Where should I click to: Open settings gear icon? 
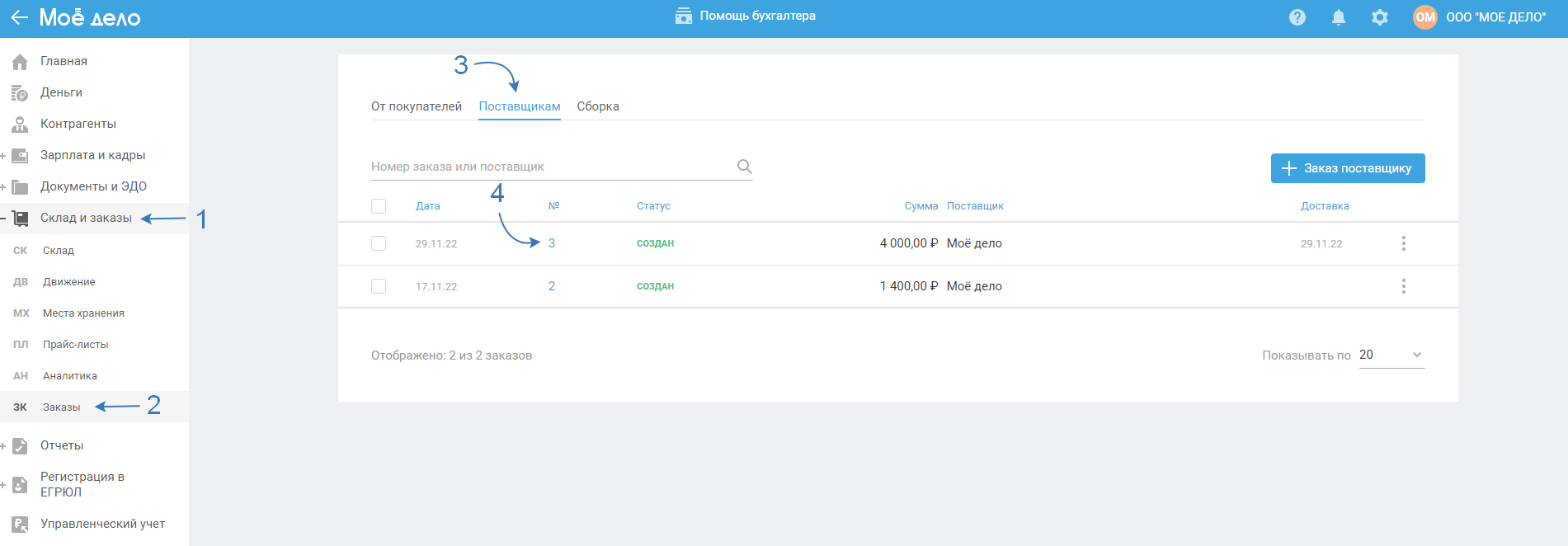[1380, 17]
